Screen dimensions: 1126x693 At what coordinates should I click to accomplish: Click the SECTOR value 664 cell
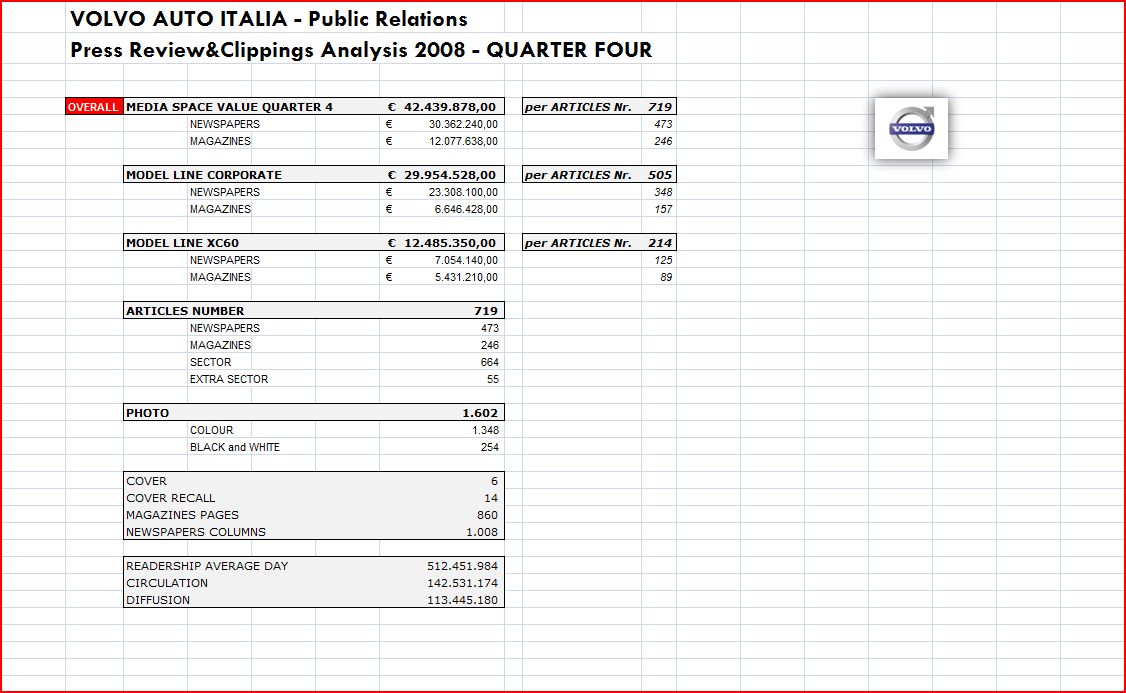pyautogui.click(x=489, y=362)
